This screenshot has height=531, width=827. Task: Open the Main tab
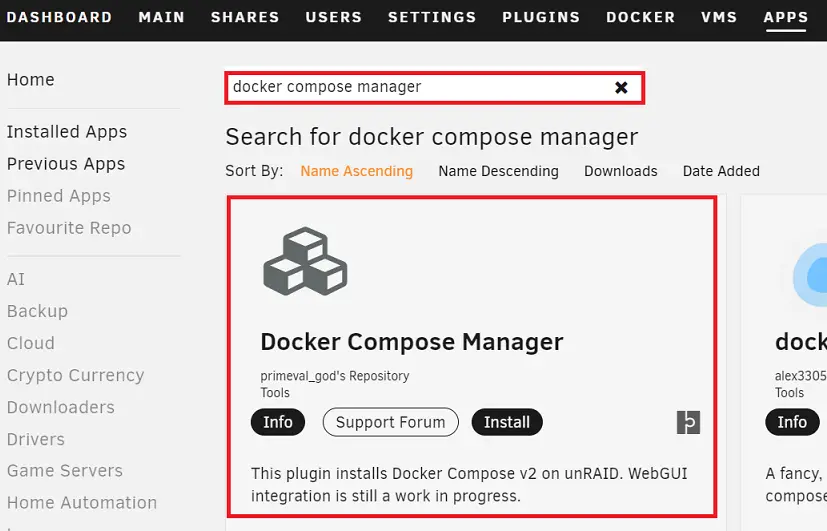161,17
